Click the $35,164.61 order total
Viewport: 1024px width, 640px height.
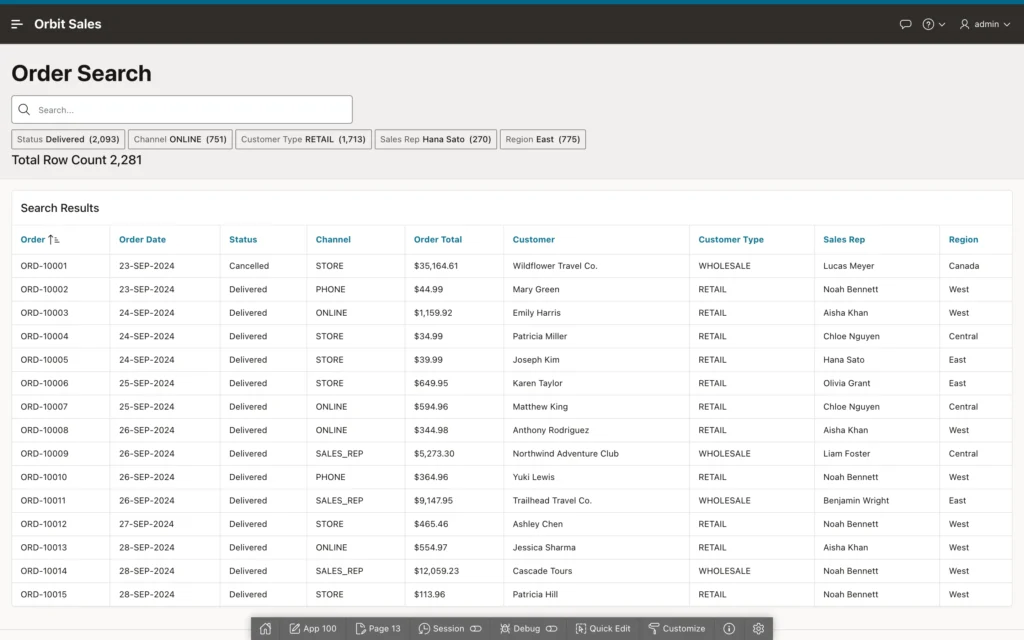(436, 266)
